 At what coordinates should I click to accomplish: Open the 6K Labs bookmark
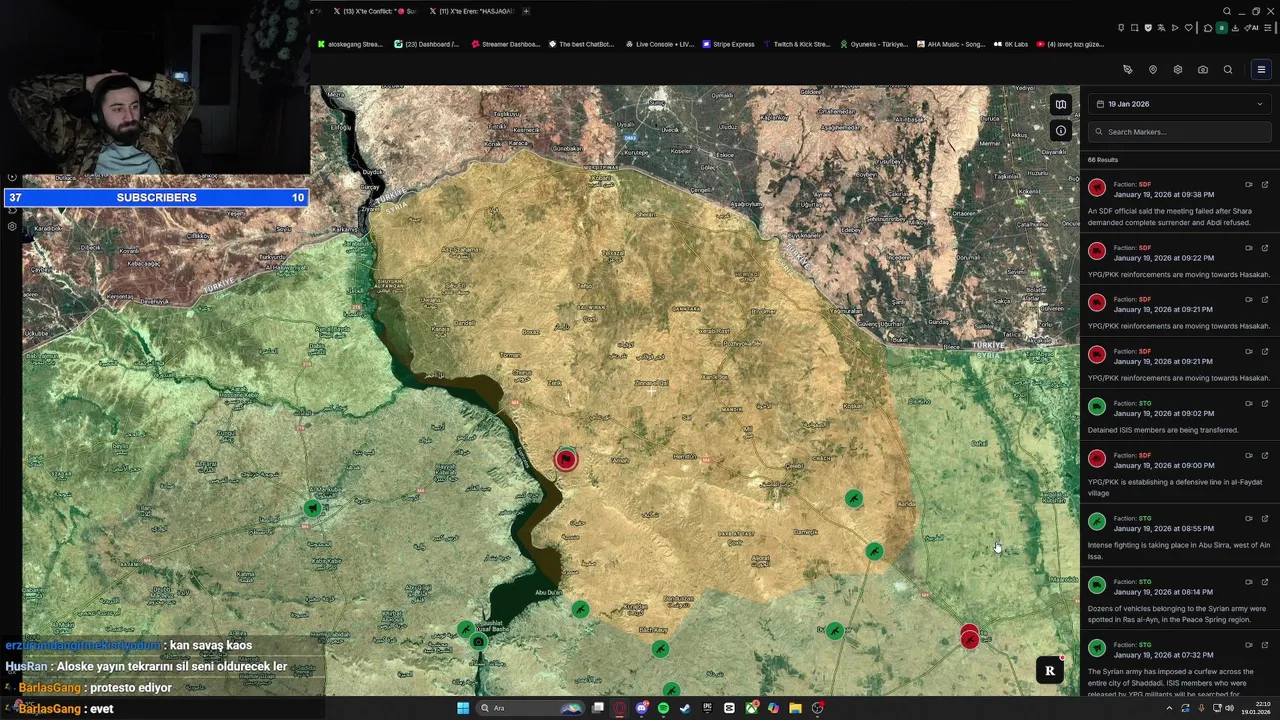click(x=1011, y=44)
